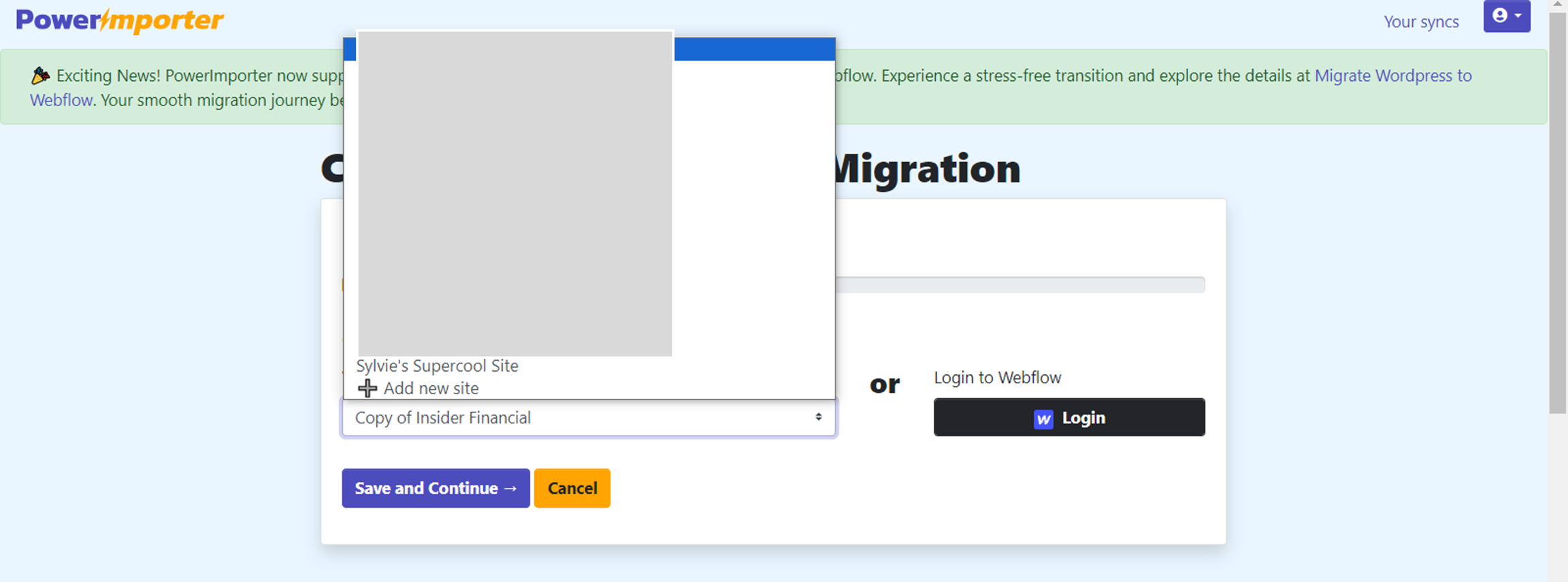Image resolution: width=1568 pixels, height=582 pixels.
Task: Click the gray migration progress bar
Action: (1019, 285)
